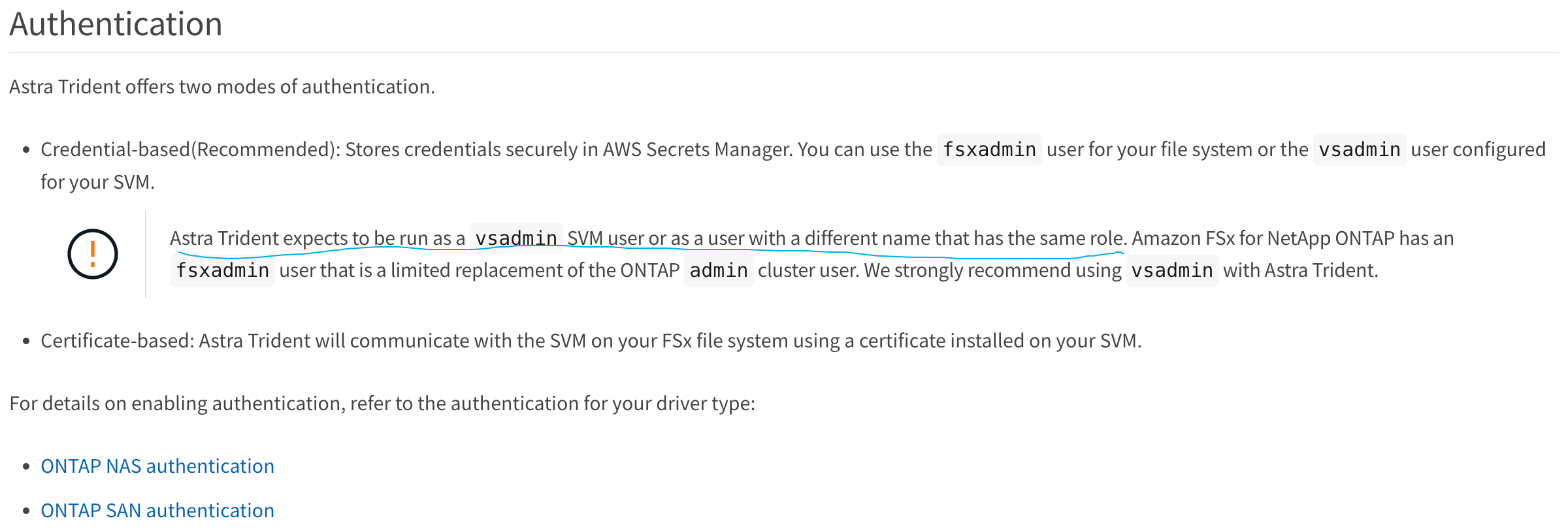Open the ONTAP SAN authentication link
The height and width of the screenshot is (529, 1568).
point(157,510)
